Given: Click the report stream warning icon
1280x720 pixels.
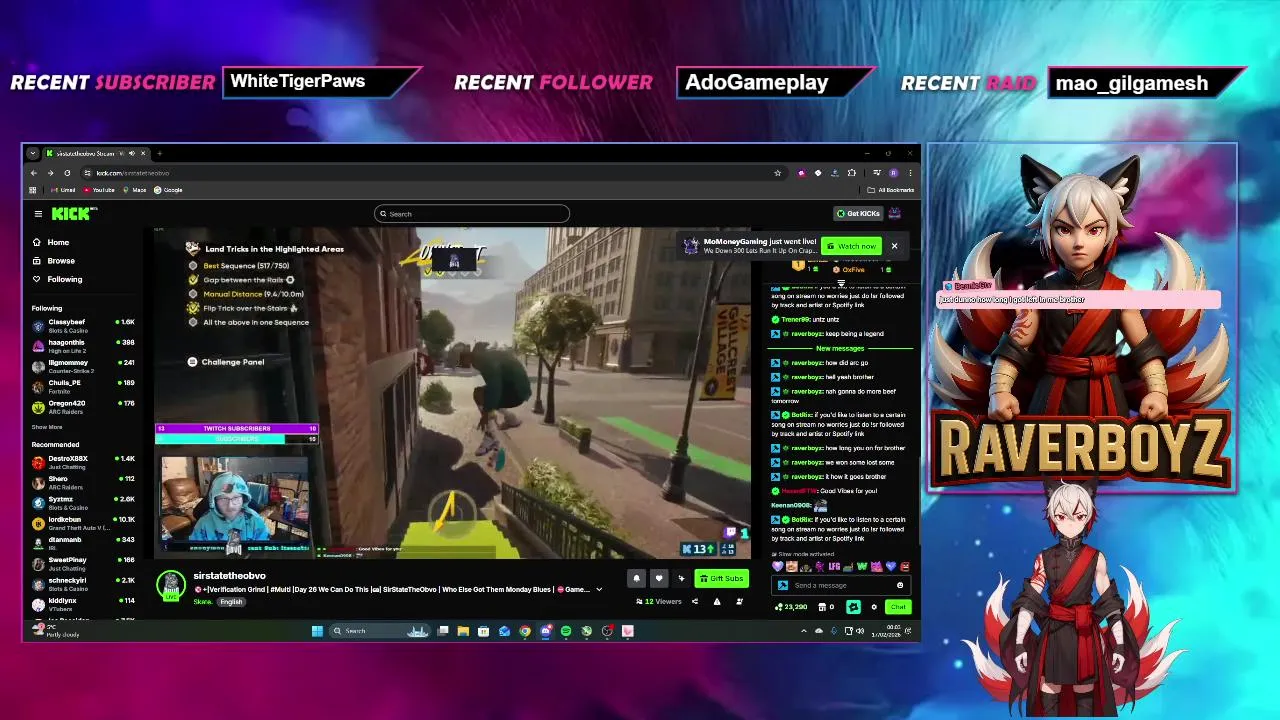Looking at the screenshot, I should (717, 601).
